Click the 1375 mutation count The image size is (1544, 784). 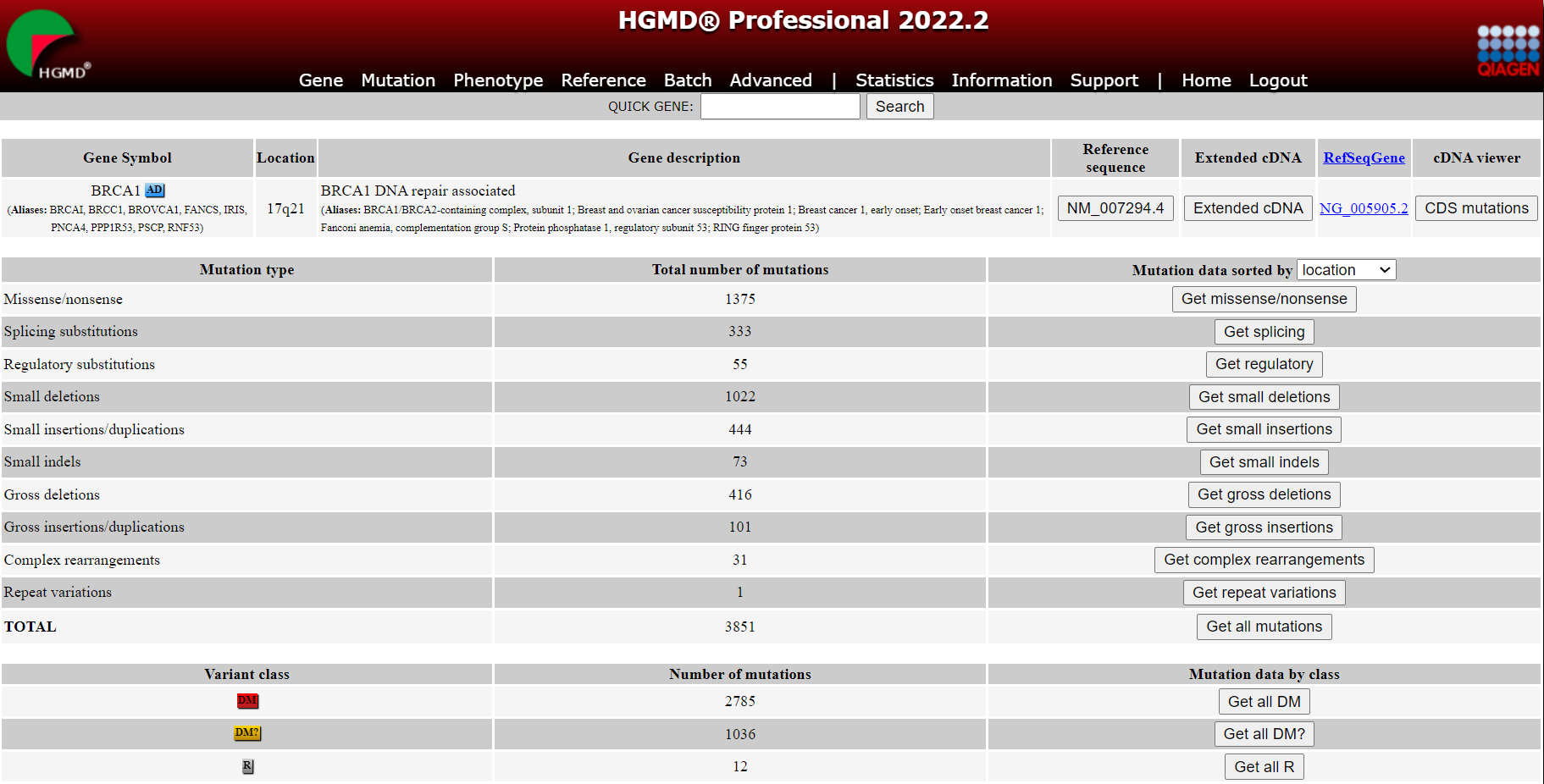(739, 300)
